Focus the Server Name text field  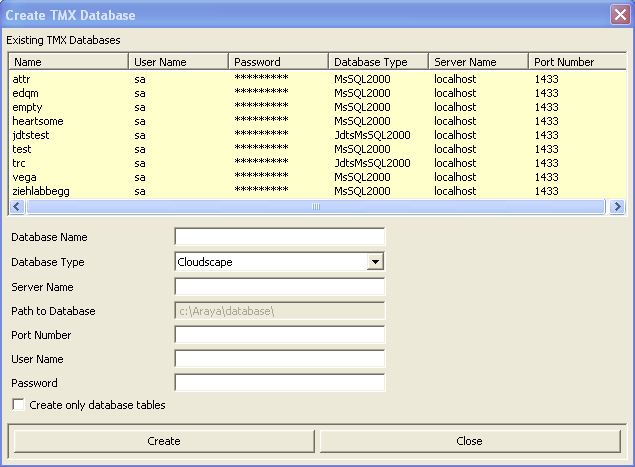pyautogui.click(x=280, y=286)
